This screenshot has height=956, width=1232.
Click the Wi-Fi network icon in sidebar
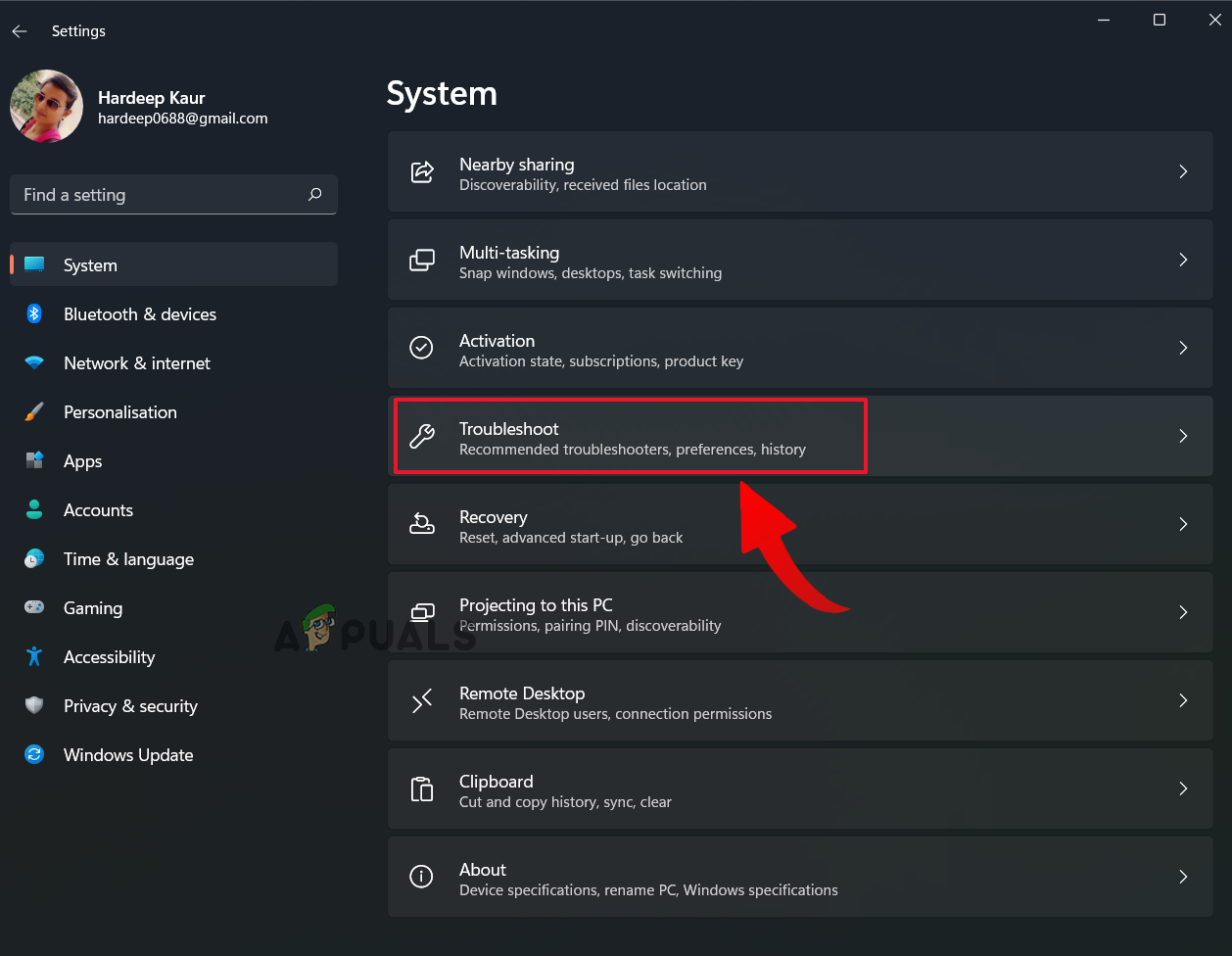point(34,363)
